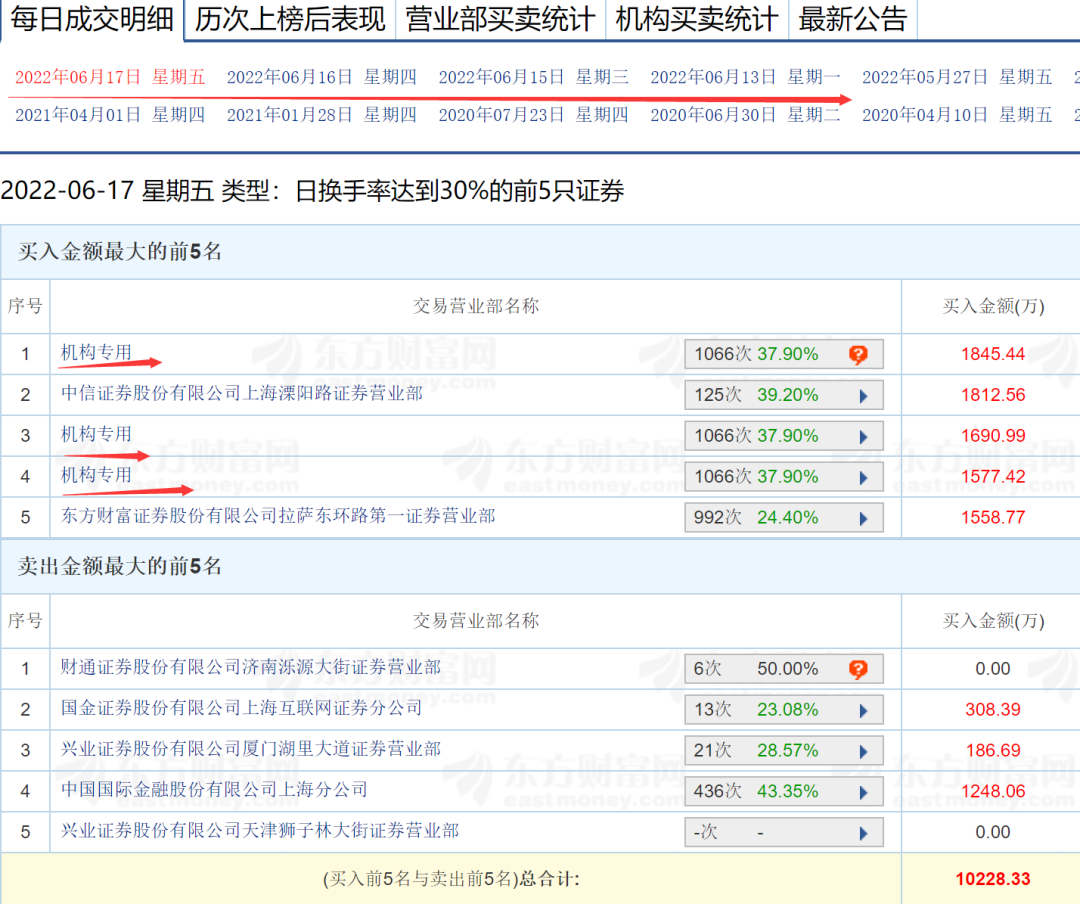Image resolution: width=1080 pixels, height=904 pixels.
Task: Select the 2020年07月23日 星期四 date link
Action: pyautogui.click(x=533, y=115)
